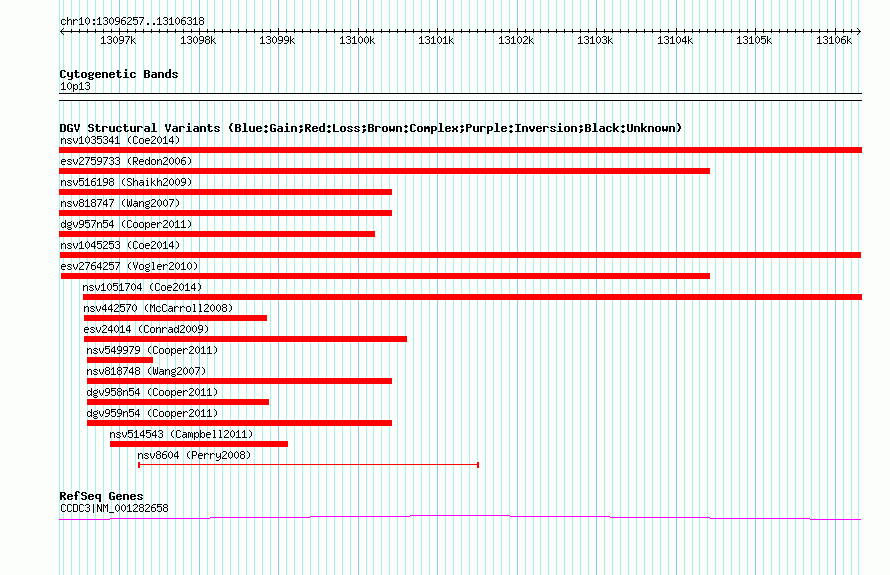Select the esv2759733 (Redon2006) variant label

(x=126, y=161)
